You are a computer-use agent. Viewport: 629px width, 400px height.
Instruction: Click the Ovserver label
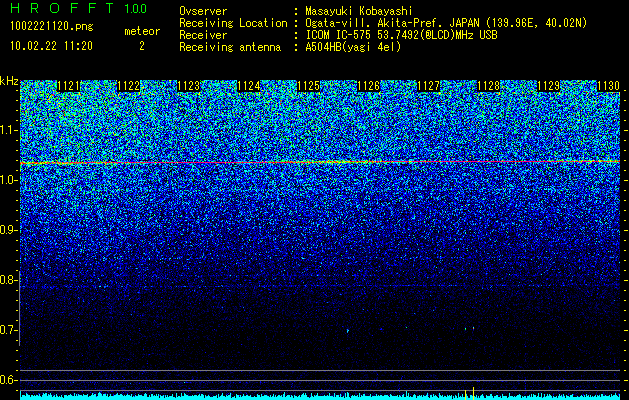[203, 11]
